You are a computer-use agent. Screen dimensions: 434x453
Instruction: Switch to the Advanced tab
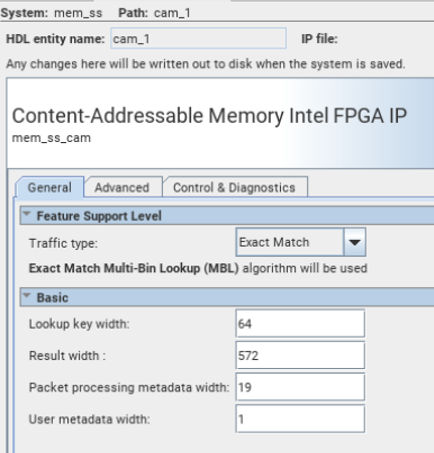pyautogui.click(x=122, y=188)
